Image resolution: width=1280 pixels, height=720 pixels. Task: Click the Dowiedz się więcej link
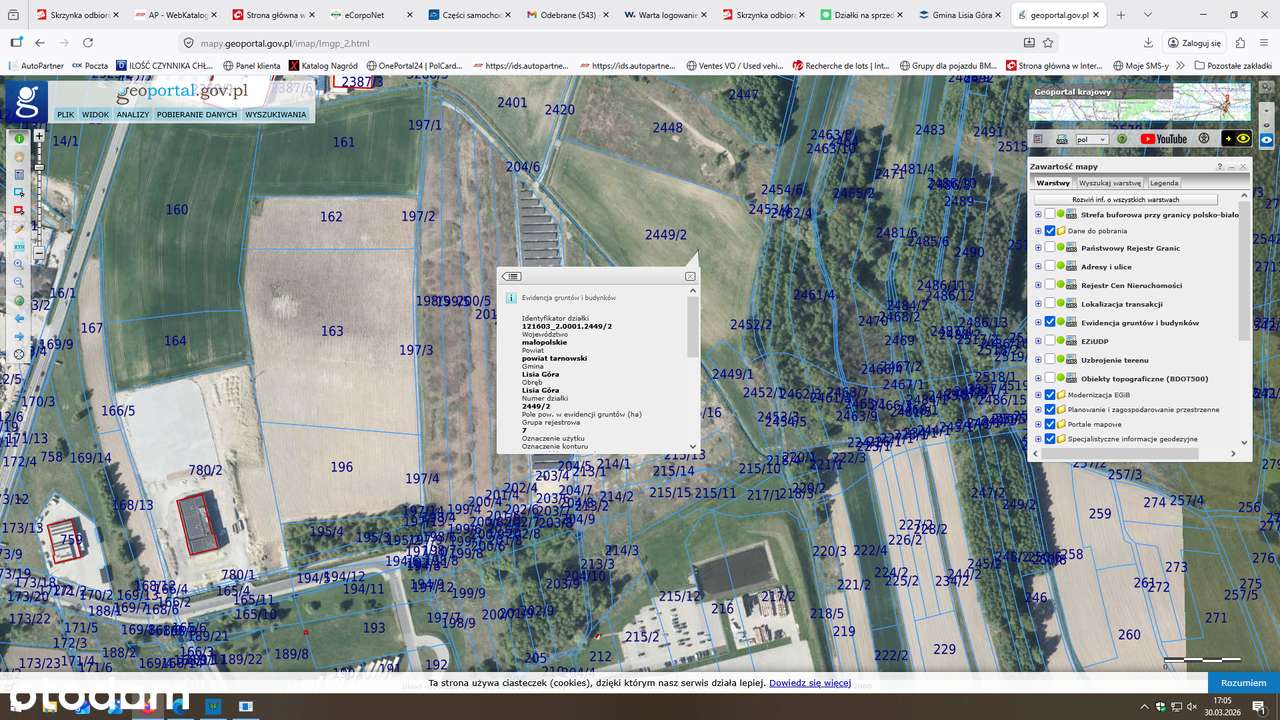(x=810, y=683)
